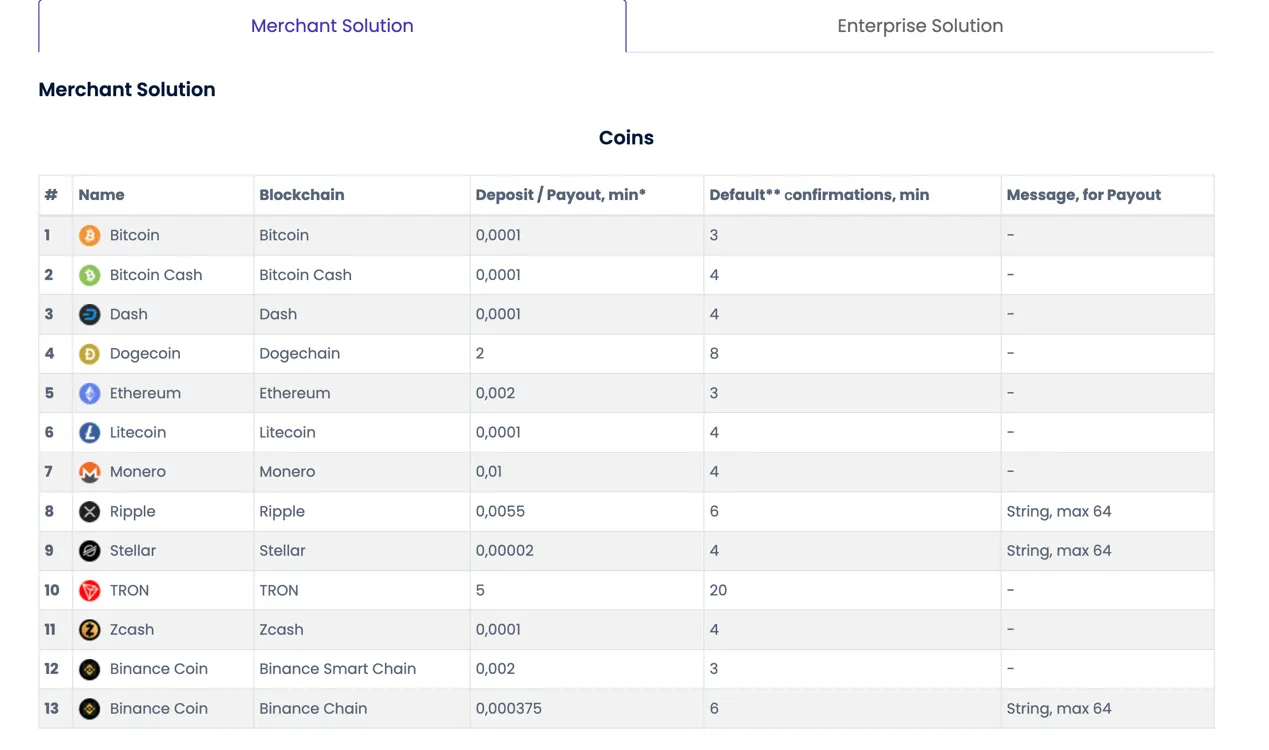Click the orange Bitcoin coin icon

point(90,236)
